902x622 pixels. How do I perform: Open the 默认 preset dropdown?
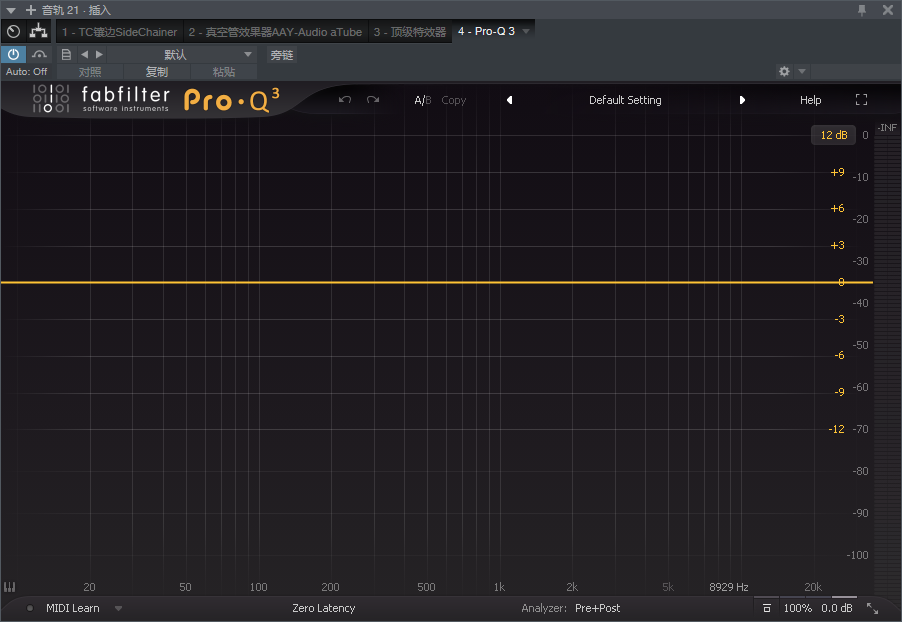(x=182, y=55)
